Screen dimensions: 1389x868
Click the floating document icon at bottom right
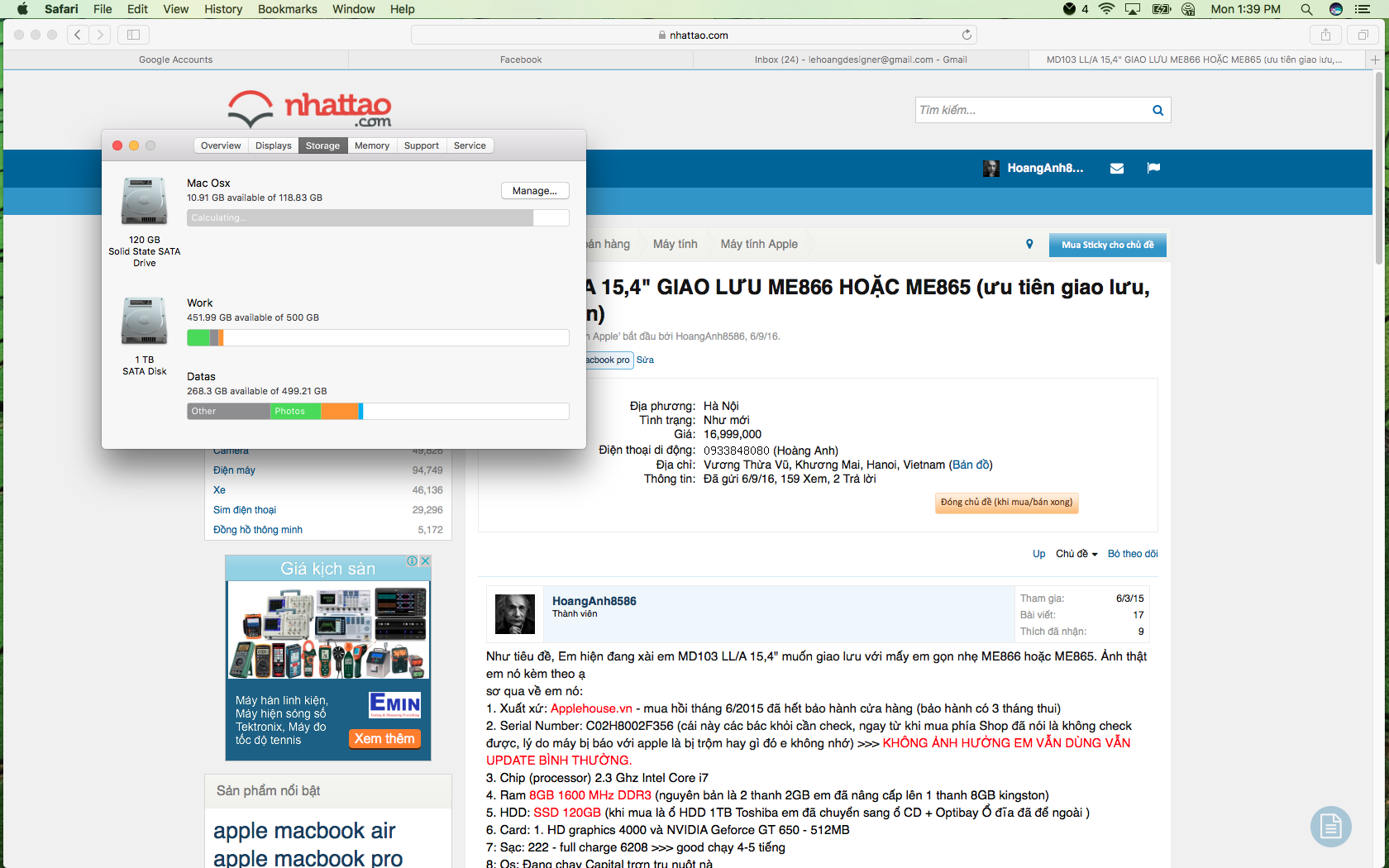coord(1330,826)
